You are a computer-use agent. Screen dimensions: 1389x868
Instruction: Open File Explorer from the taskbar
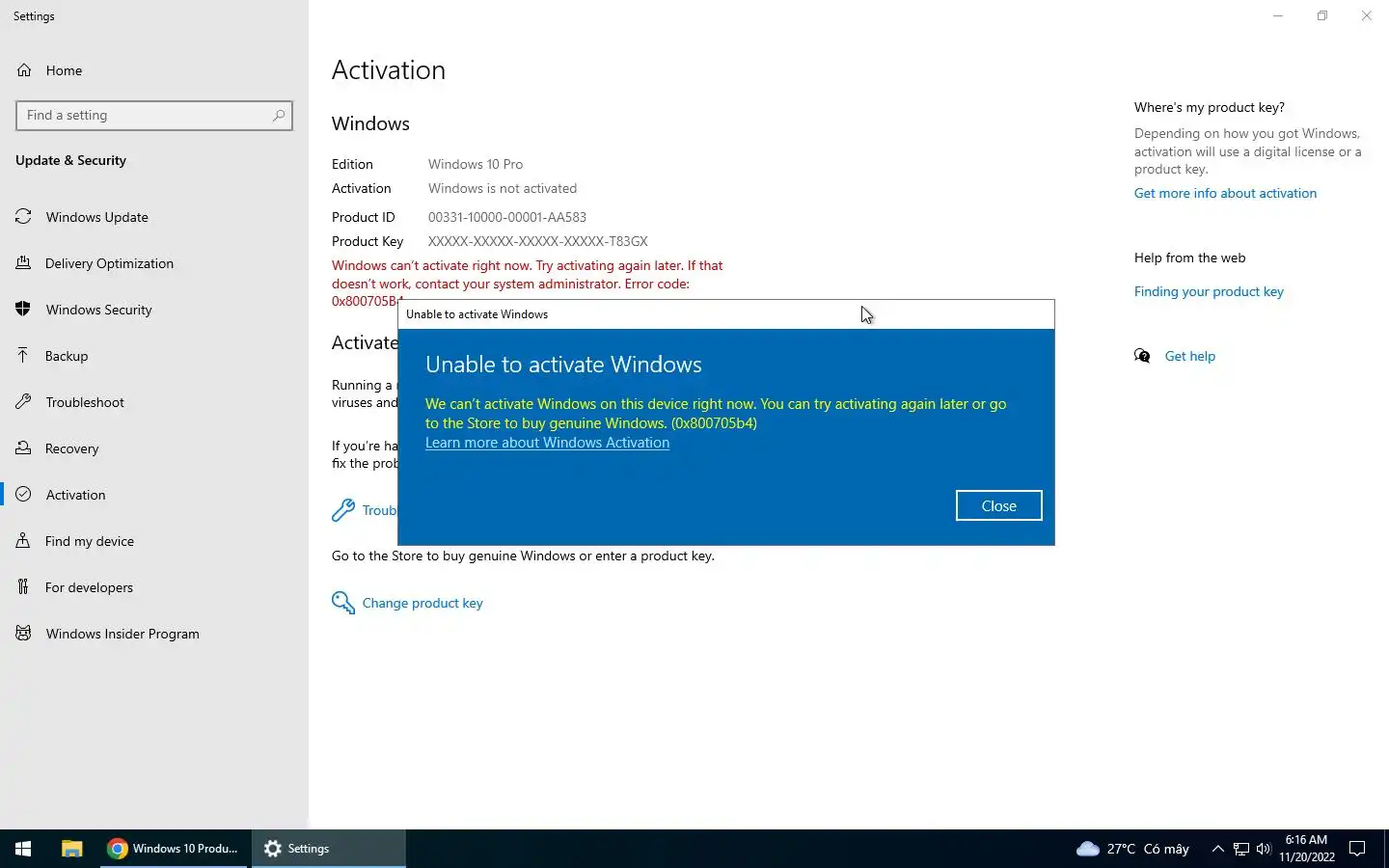point(72,849)
